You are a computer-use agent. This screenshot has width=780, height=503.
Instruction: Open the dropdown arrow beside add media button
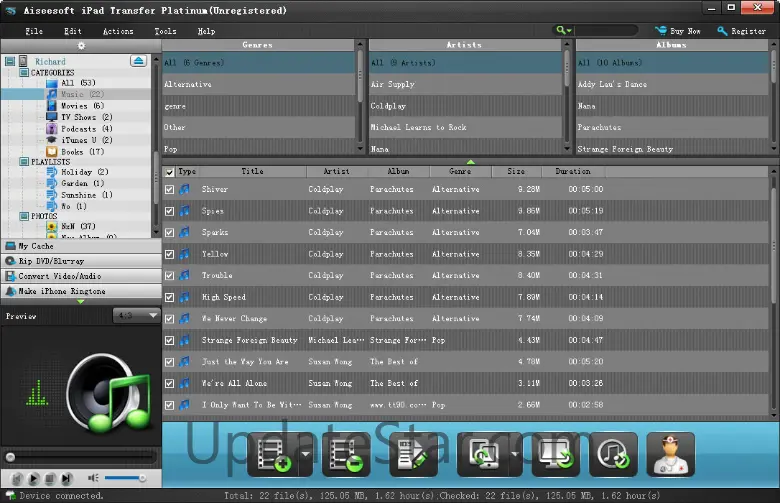(303, 456)
